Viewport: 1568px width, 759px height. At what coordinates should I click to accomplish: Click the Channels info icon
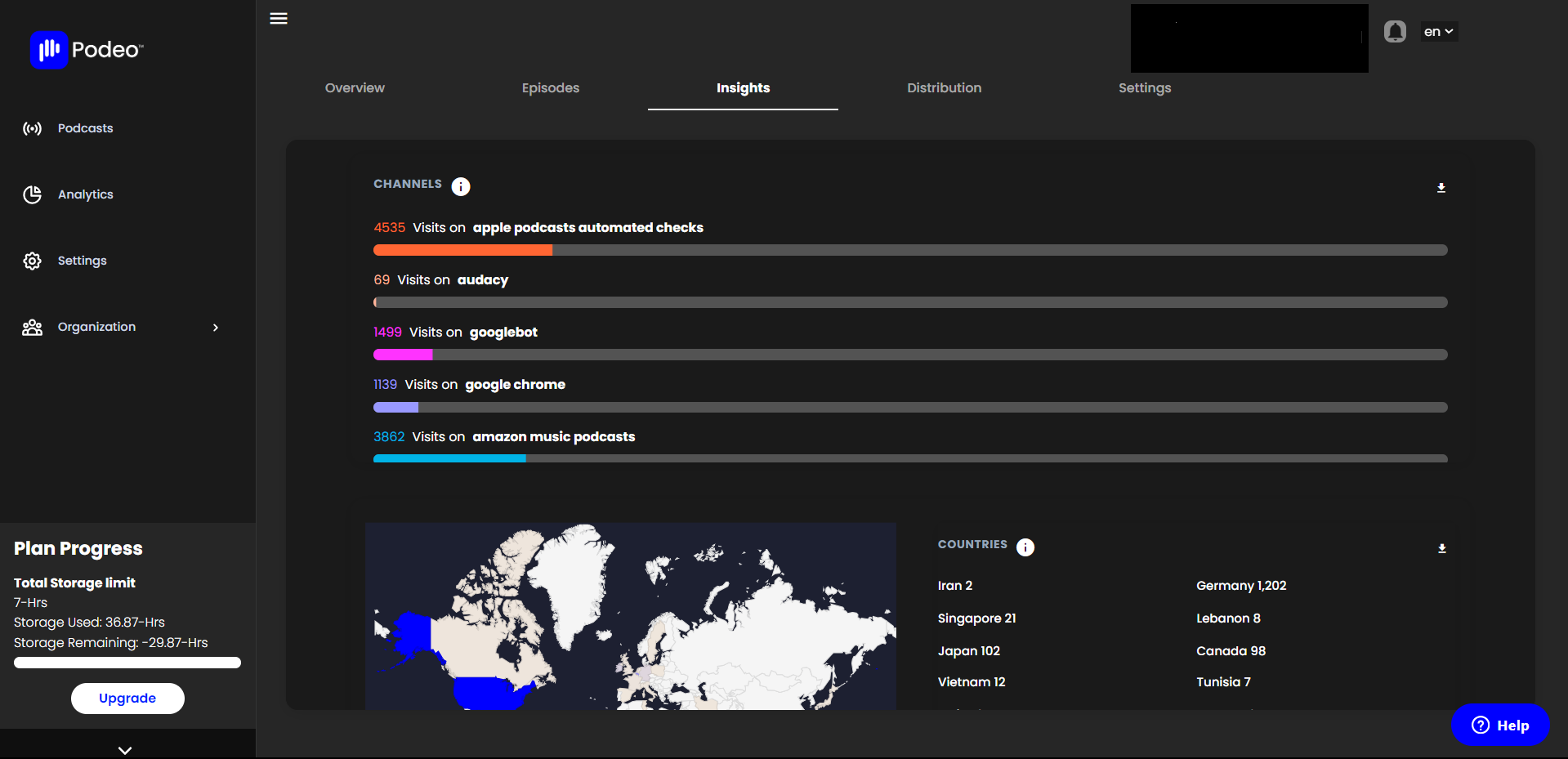click(x=461, y=186)
